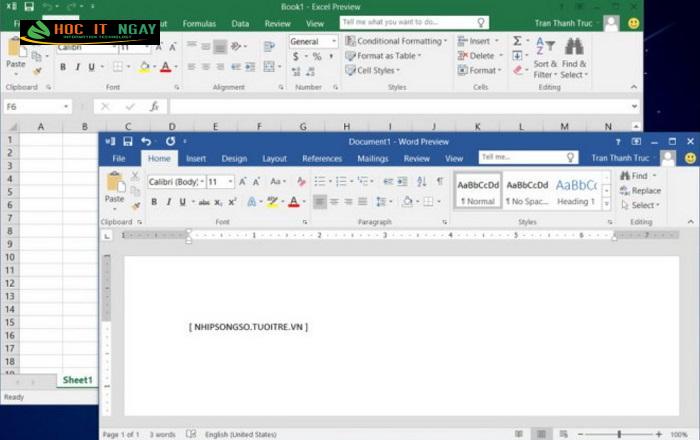The width and height of the screenshot is (700, 440).
Task: Click Shrink Font icon in Word
Action: click(257, 181)
